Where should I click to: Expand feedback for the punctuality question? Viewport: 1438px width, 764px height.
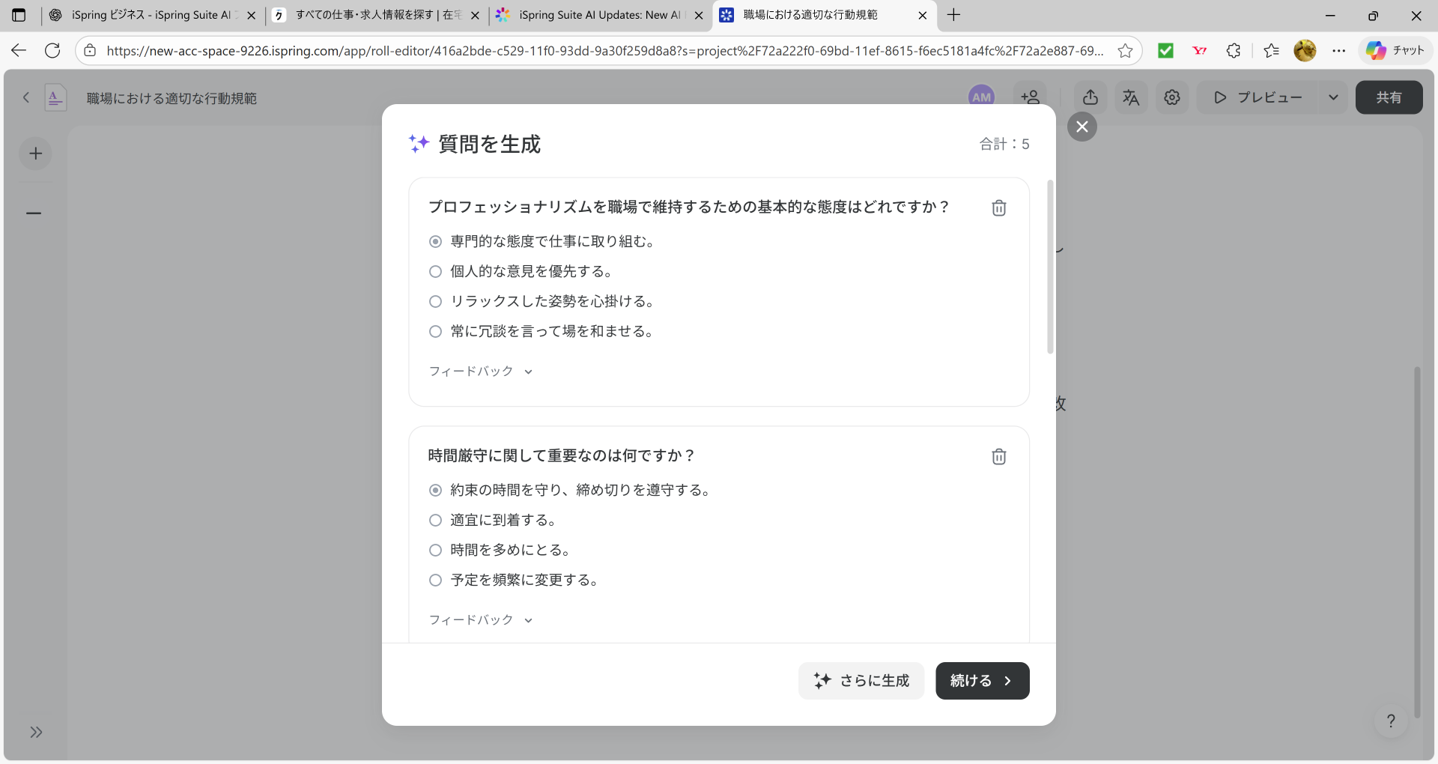point(479,619)
